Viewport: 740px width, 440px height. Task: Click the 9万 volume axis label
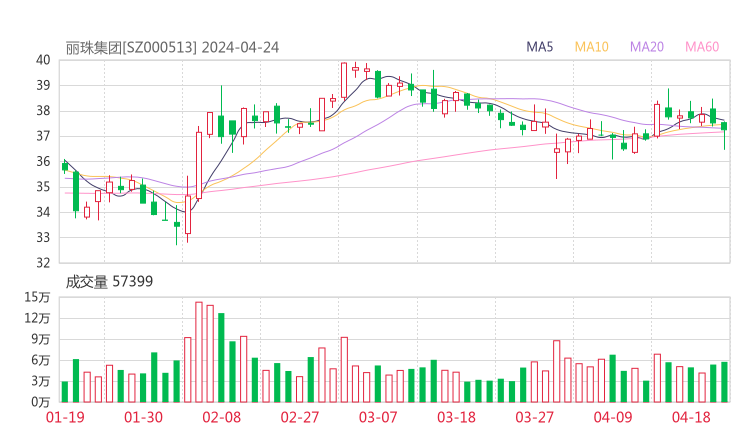[41, 339]
